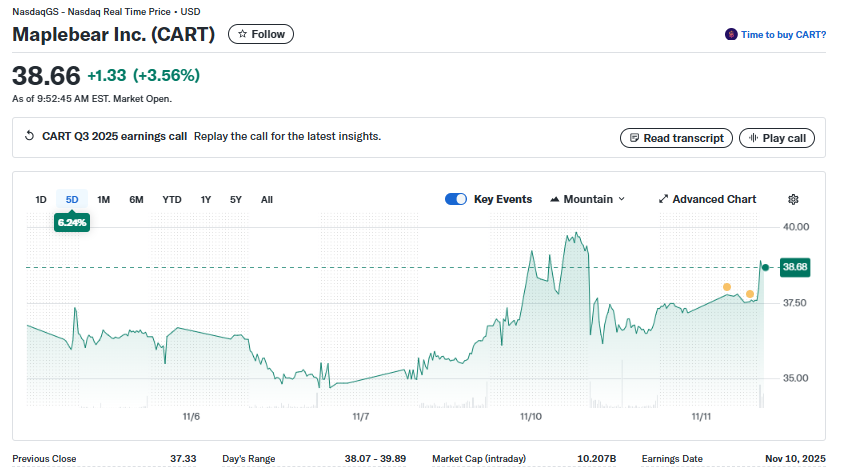
Task: Select the 1D time range tab
Action: pos(41,199)
